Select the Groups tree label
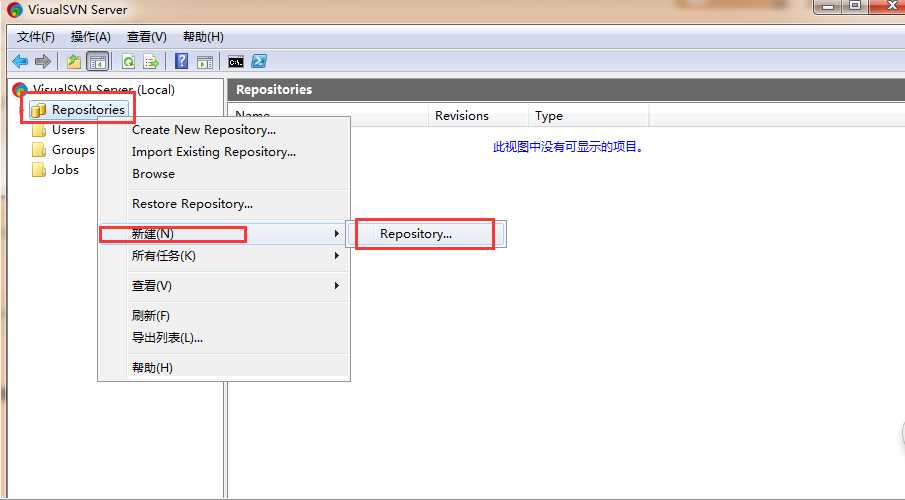 pyautogui.click(x=73, y=150)
